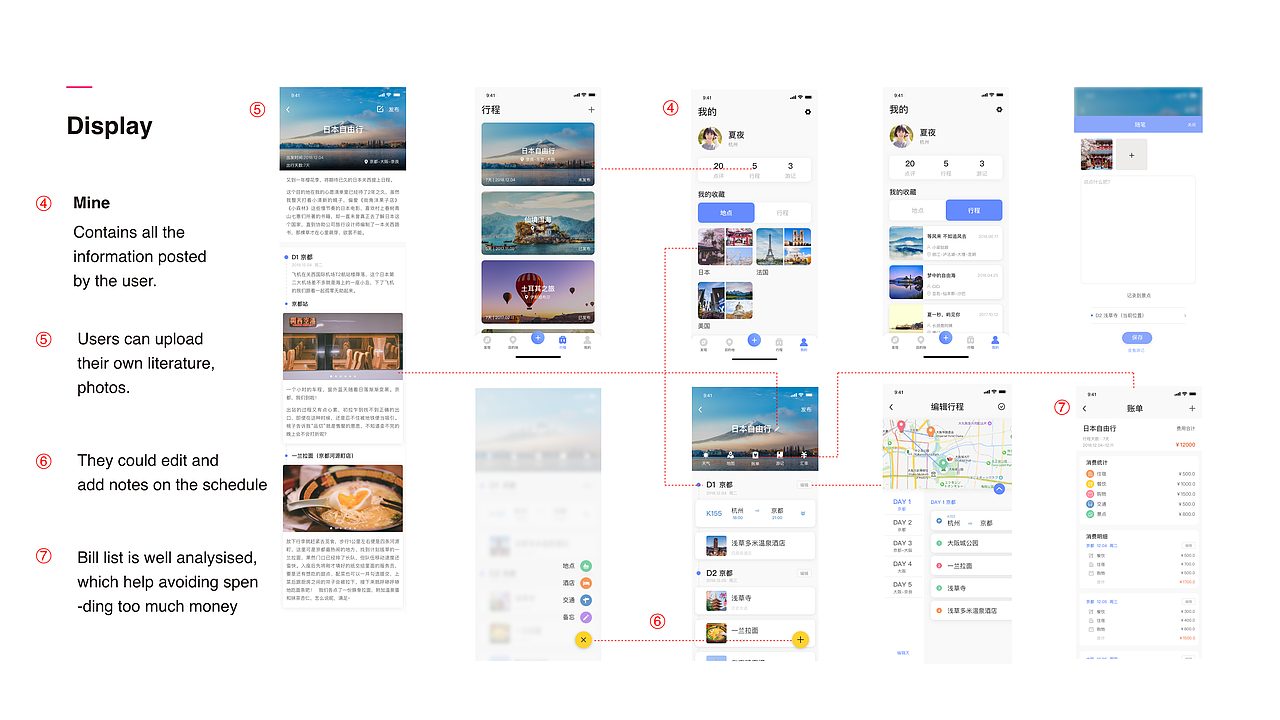Open 天气 weather shortcut

[x=705, y=458]
